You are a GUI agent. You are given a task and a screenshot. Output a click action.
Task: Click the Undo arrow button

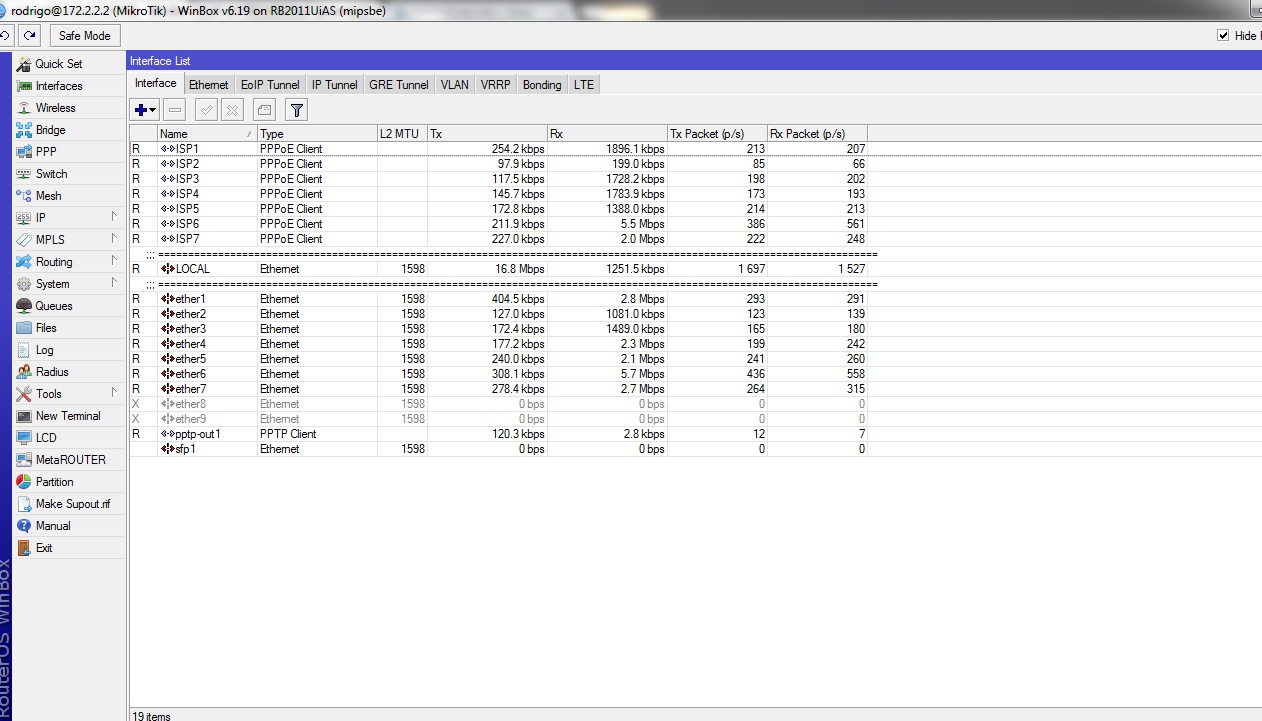(5, 36)
